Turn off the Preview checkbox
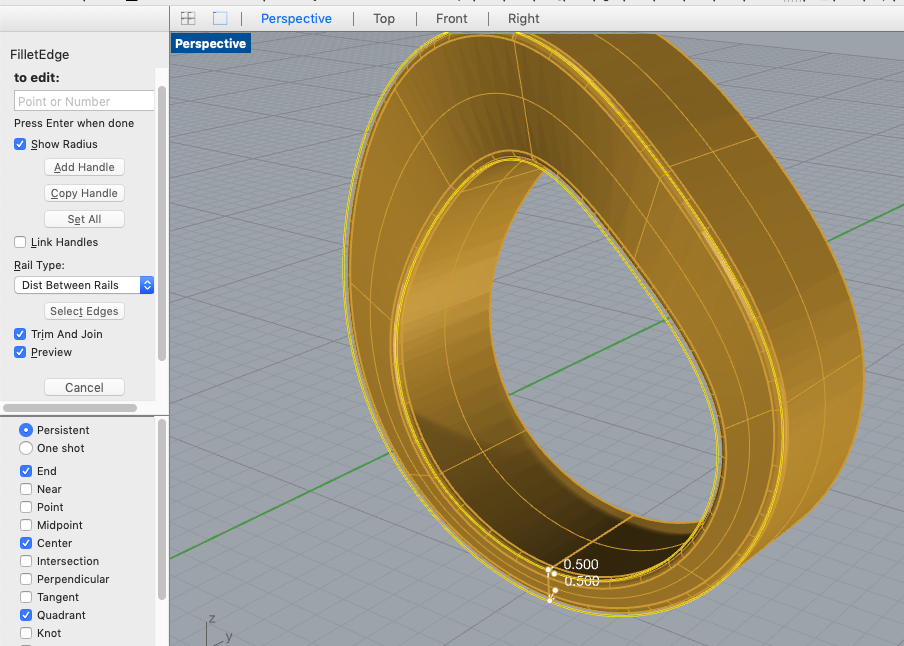The height and width of the screenshot is (646, 904). click(20, 352)
